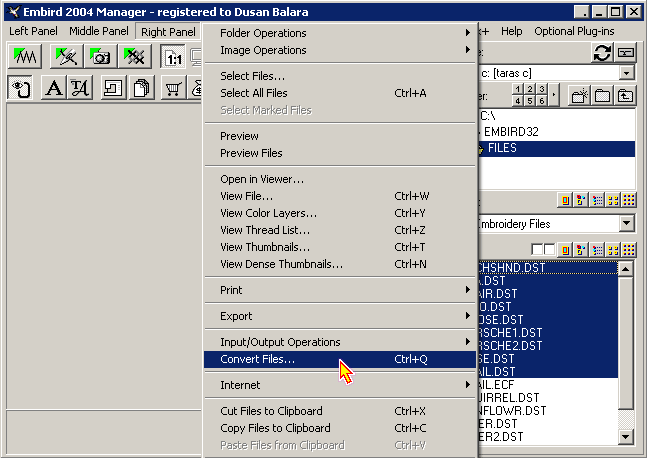647x458 pixels.
Task: Click the shopping cart icon
Action: tap(174, 89)
